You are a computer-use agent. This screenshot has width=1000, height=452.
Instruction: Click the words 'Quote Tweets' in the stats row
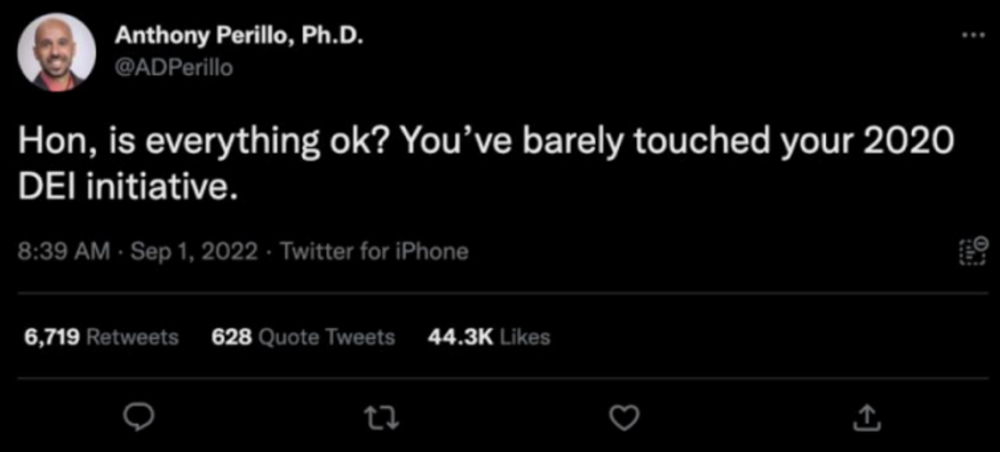click(x=327, y=337)
